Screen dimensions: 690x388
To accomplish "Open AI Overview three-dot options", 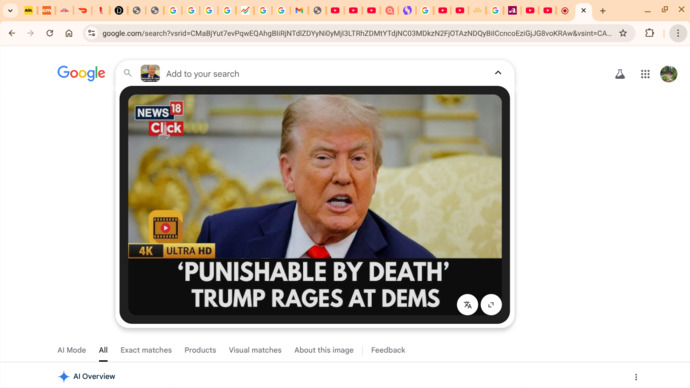I will (x=636, y=377).
